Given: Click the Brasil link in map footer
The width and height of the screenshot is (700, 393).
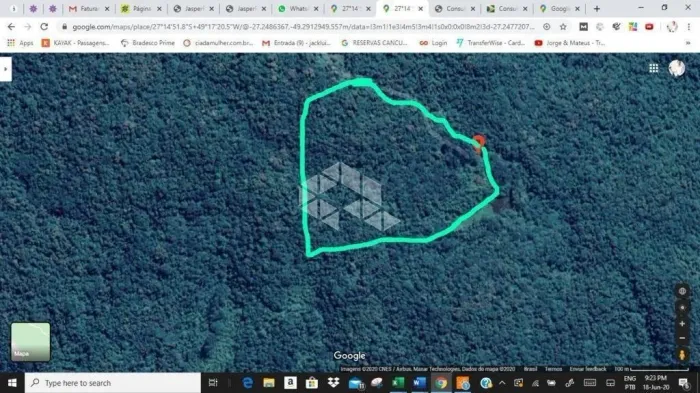Looking at the screenshot, I should 530,369.
